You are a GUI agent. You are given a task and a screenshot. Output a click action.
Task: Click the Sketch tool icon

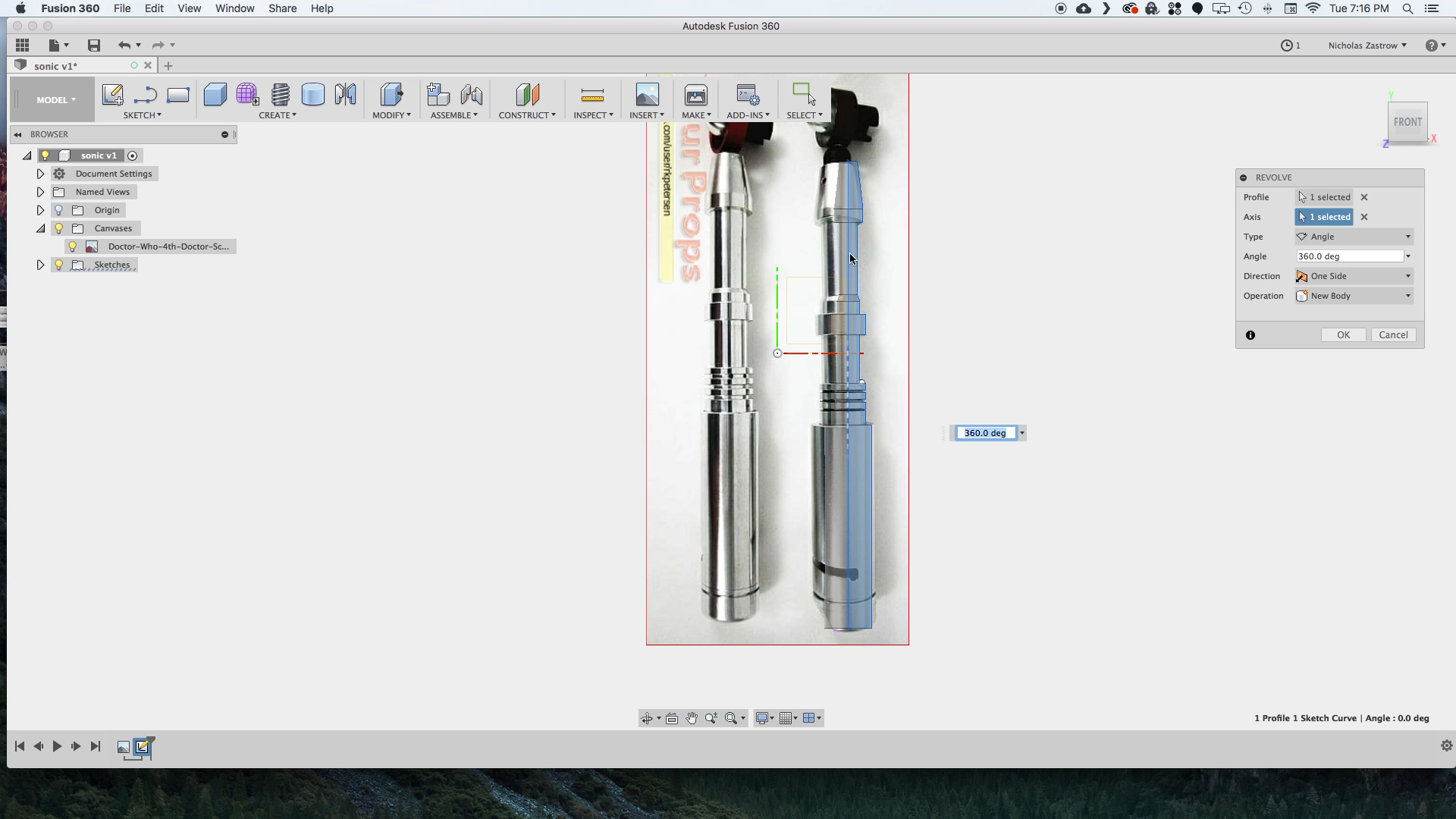point(113,94)
